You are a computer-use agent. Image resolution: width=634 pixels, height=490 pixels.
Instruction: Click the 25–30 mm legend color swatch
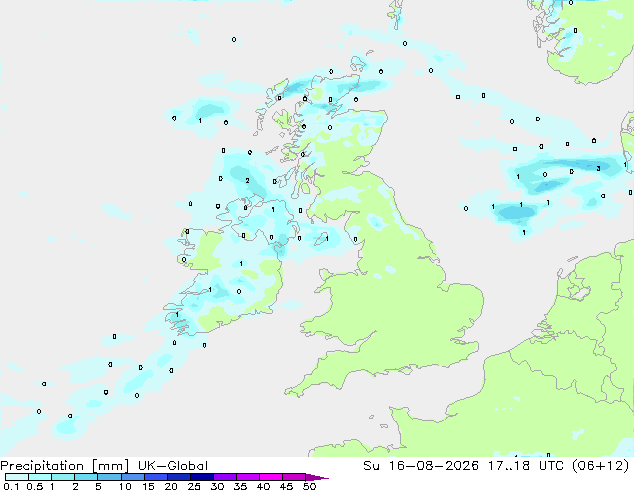tap(201, 477)
